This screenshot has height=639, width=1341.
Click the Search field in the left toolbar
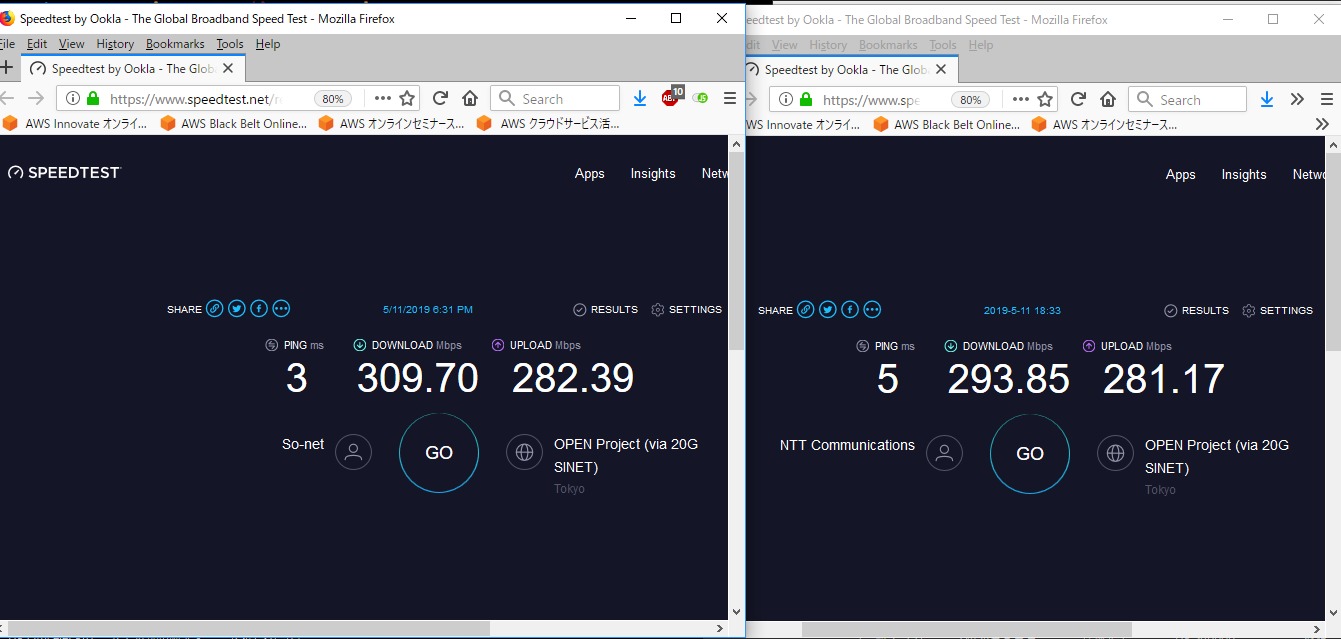pyautogui.click(x=555, y=99)
